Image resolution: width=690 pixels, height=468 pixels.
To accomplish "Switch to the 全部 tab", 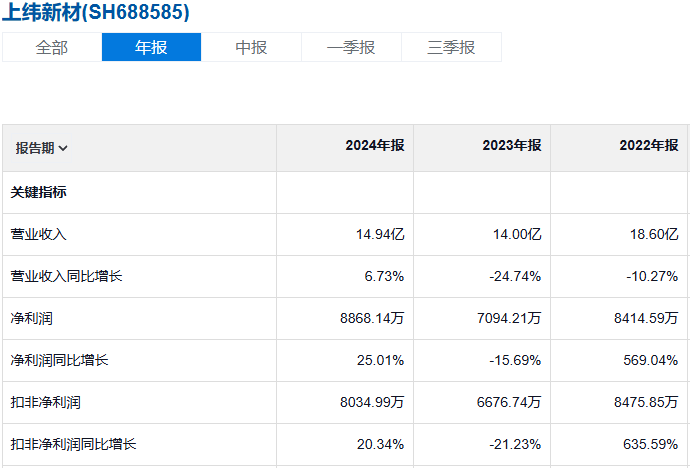I will [x=52, y=47].
